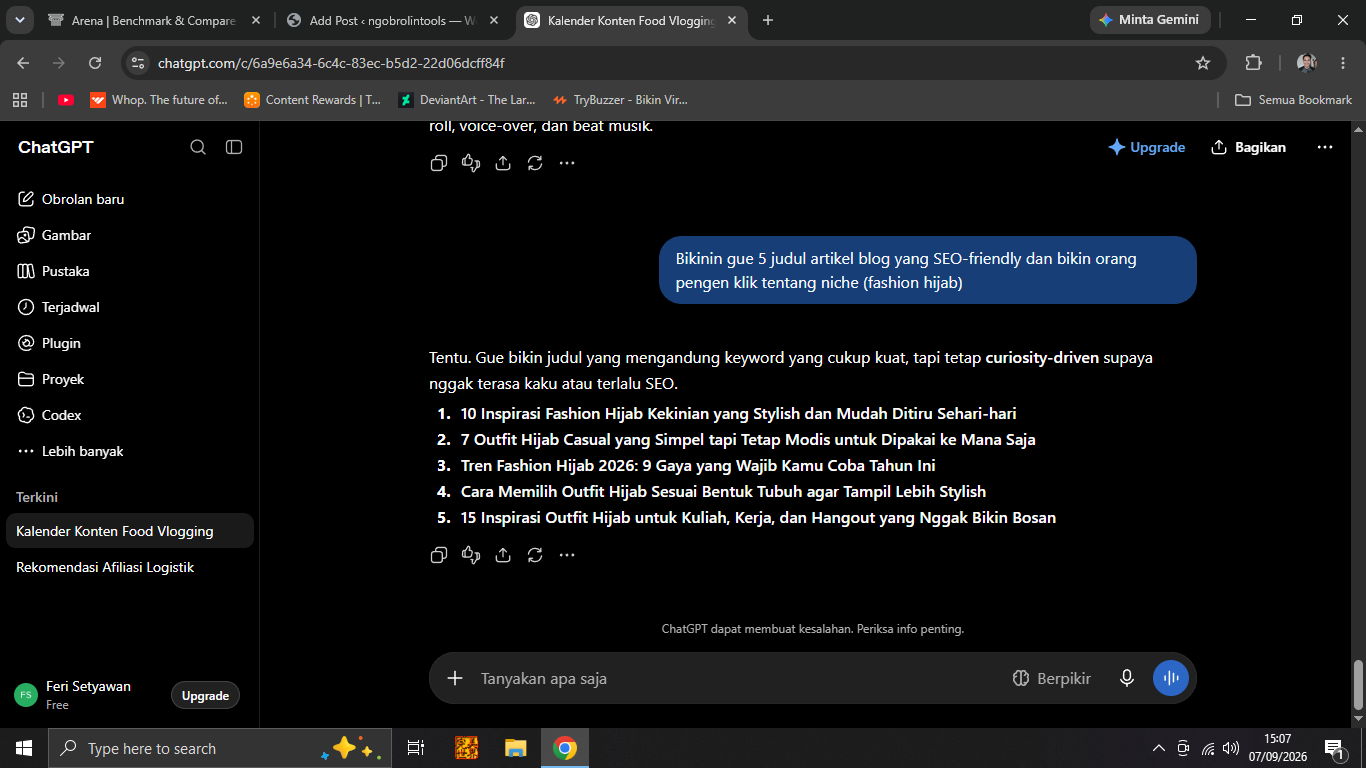Open the conversation options three-dot menu beside Bagikan
Screen dimensions: 1366x768
1325,147
